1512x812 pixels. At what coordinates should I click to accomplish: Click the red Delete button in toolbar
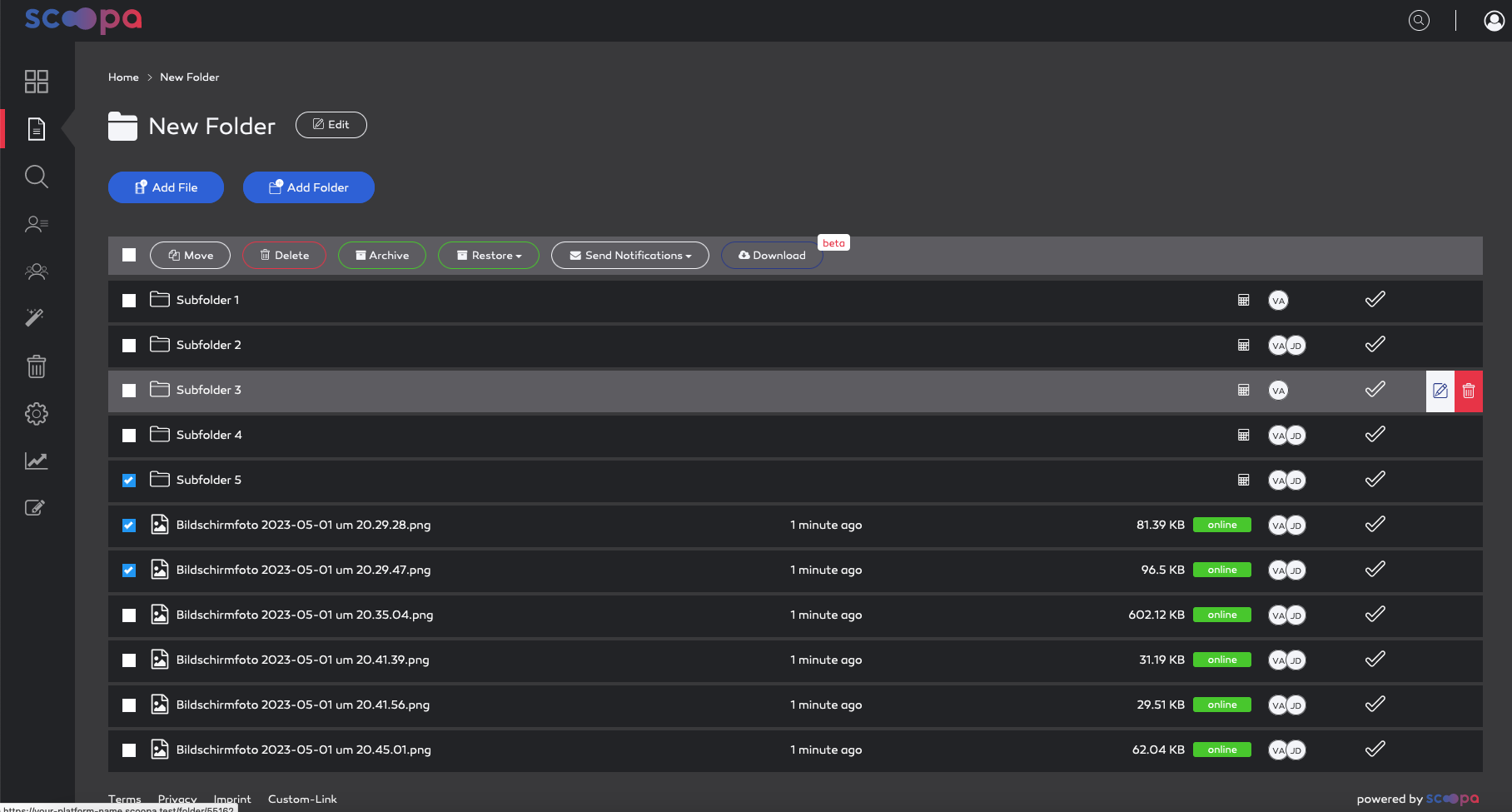tap(285, 256)
